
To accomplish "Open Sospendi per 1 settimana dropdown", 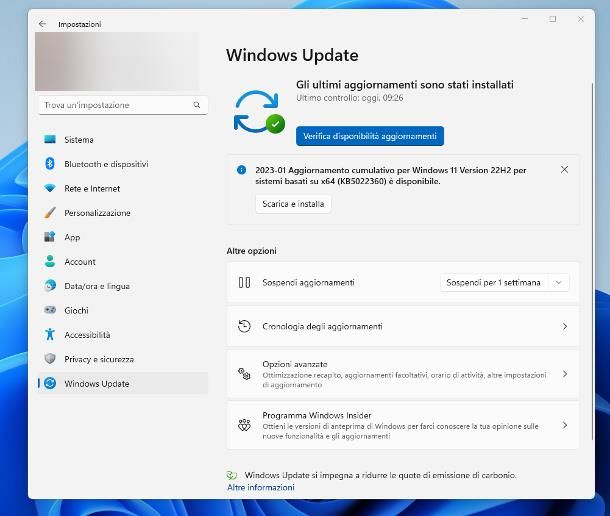I will coord(504,283).
